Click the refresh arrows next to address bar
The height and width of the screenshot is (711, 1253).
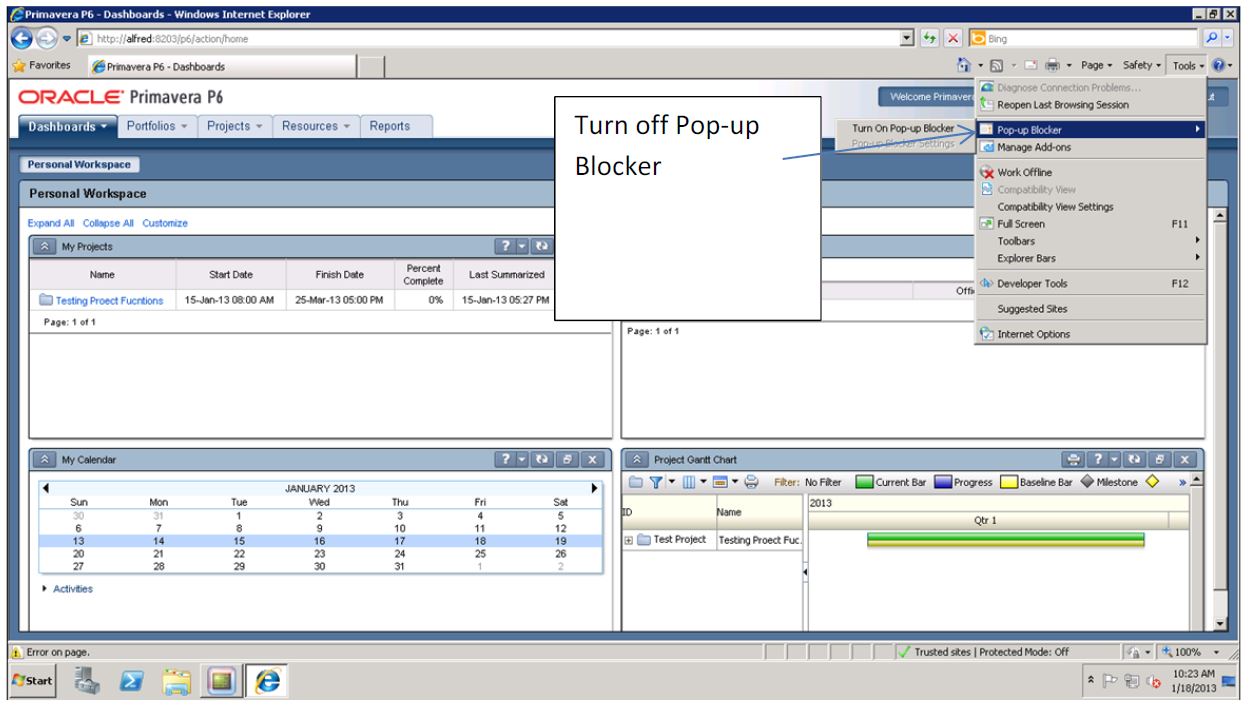click(929, 39)
